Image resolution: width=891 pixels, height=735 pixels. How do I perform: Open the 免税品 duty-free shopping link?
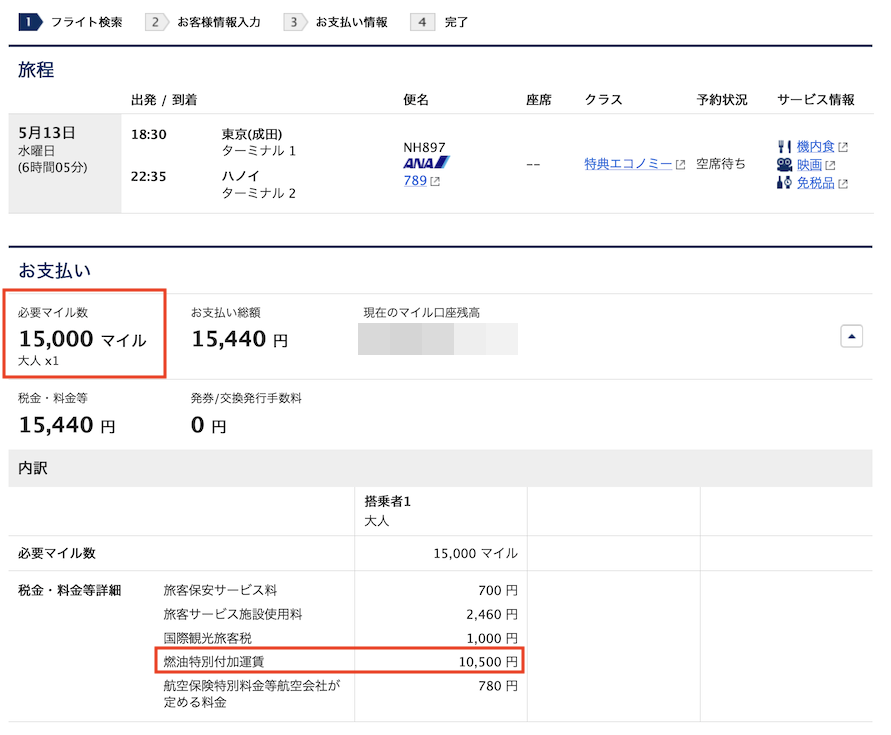pos(817,182)
